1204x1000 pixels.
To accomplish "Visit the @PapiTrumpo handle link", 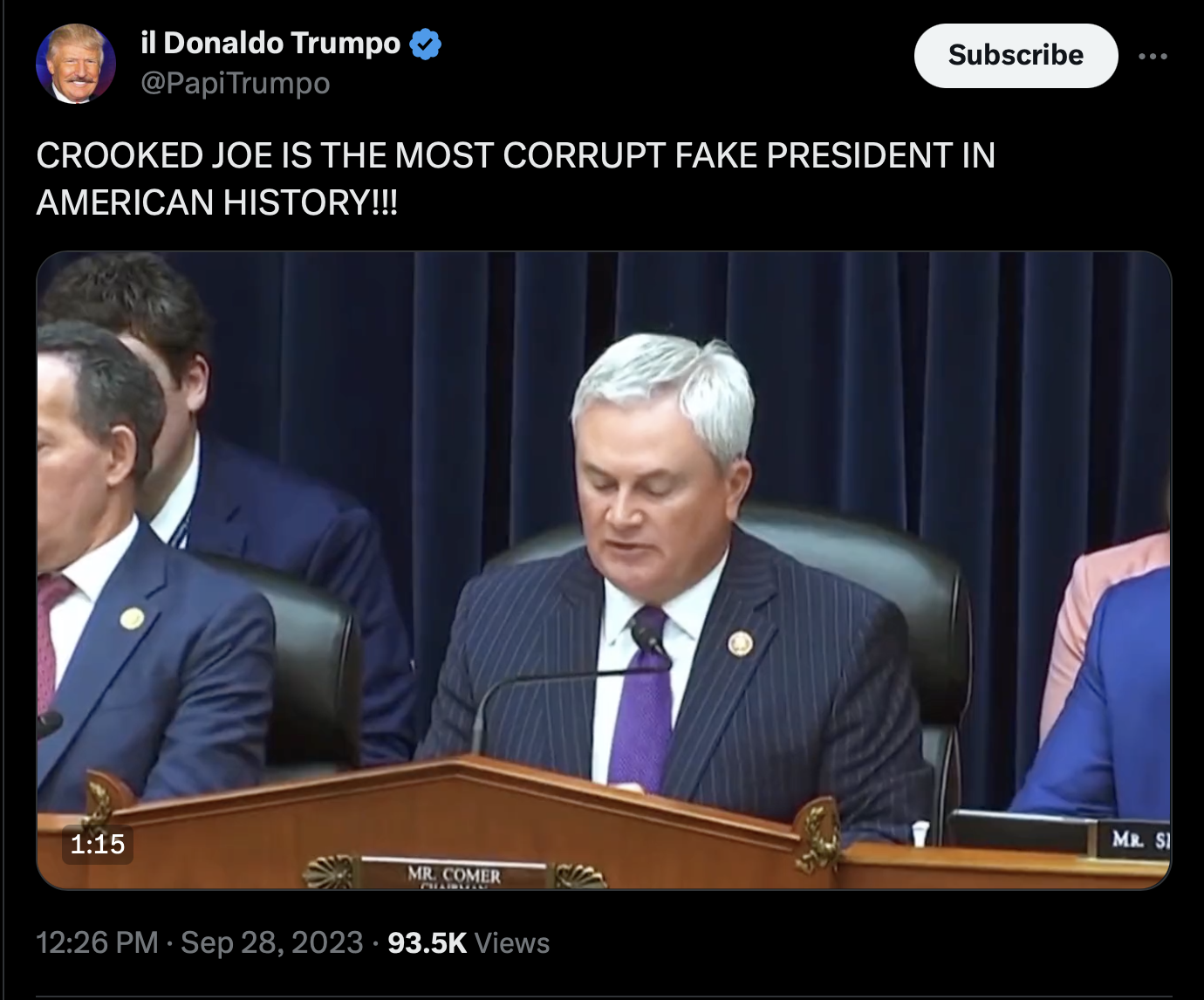I will [x=235, y=83].
